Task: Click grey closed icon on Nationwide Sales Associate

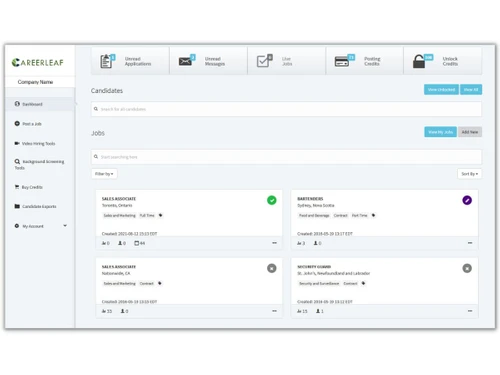Action: 272,268
